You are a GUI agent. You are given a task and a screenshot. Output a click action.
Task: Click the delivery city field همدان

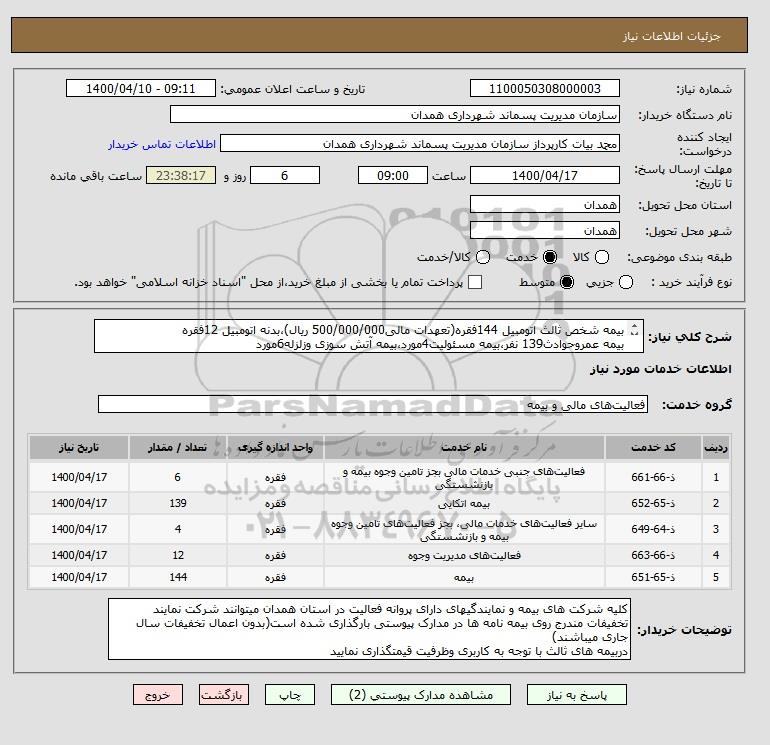545,230
